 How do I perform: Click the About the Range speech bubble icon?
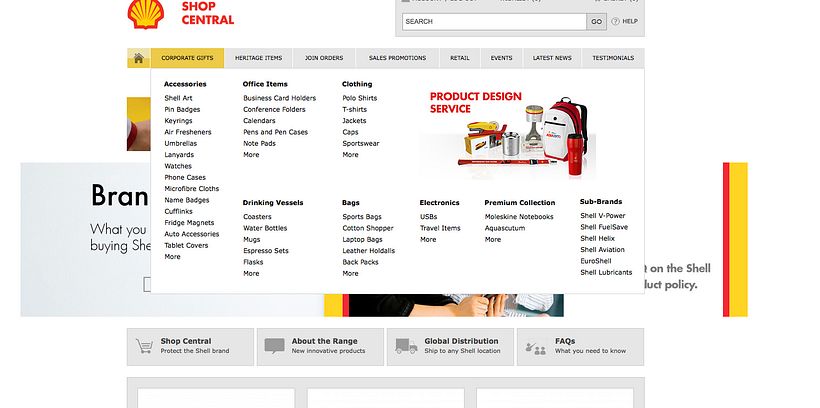[275, 346]
